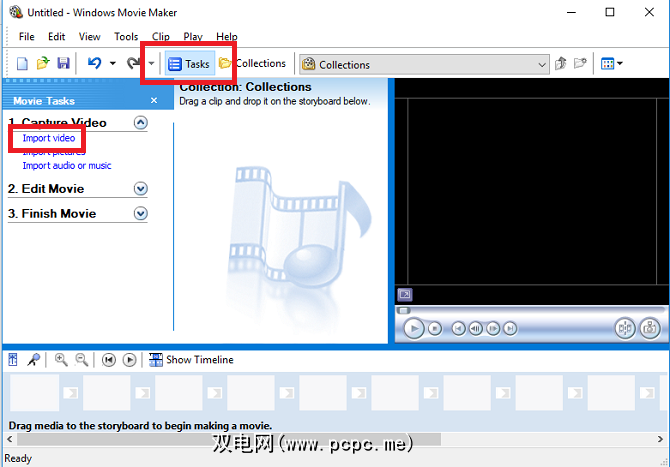Click the Zoom Timeline Out icon
The width and height of the screenshot is (670, 467).
tap(82, 360)
